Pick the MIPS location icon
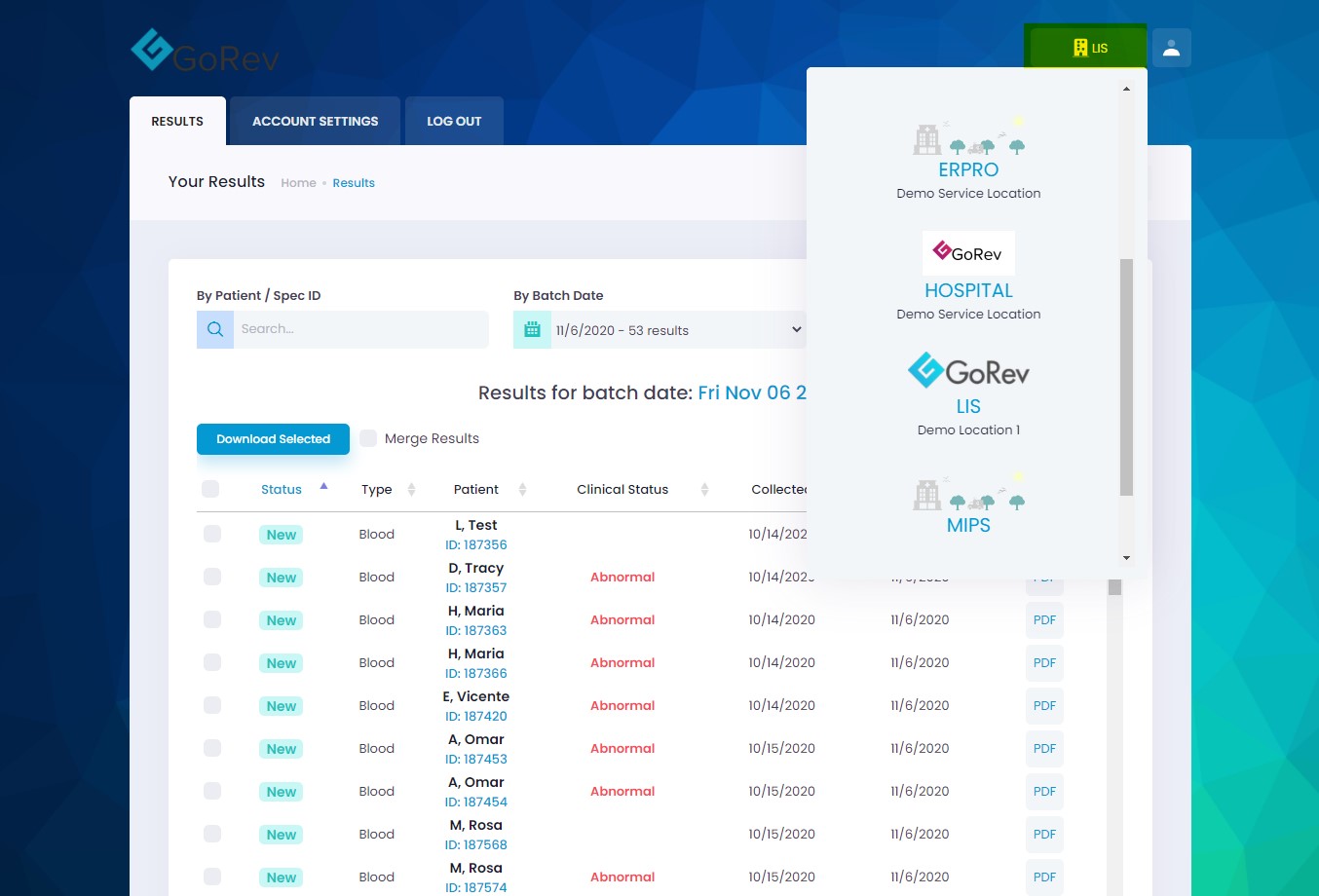 point(968,495)
